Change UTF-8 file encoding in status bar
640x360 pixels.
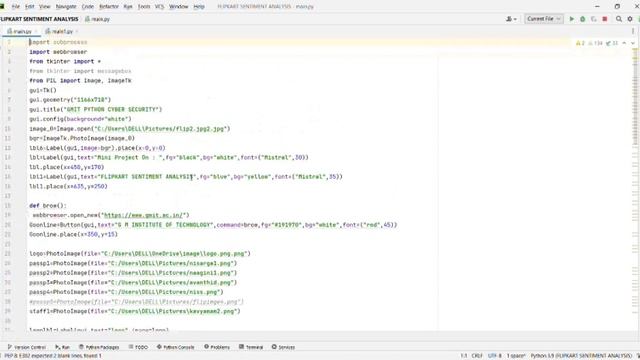(x=494, y=356)
